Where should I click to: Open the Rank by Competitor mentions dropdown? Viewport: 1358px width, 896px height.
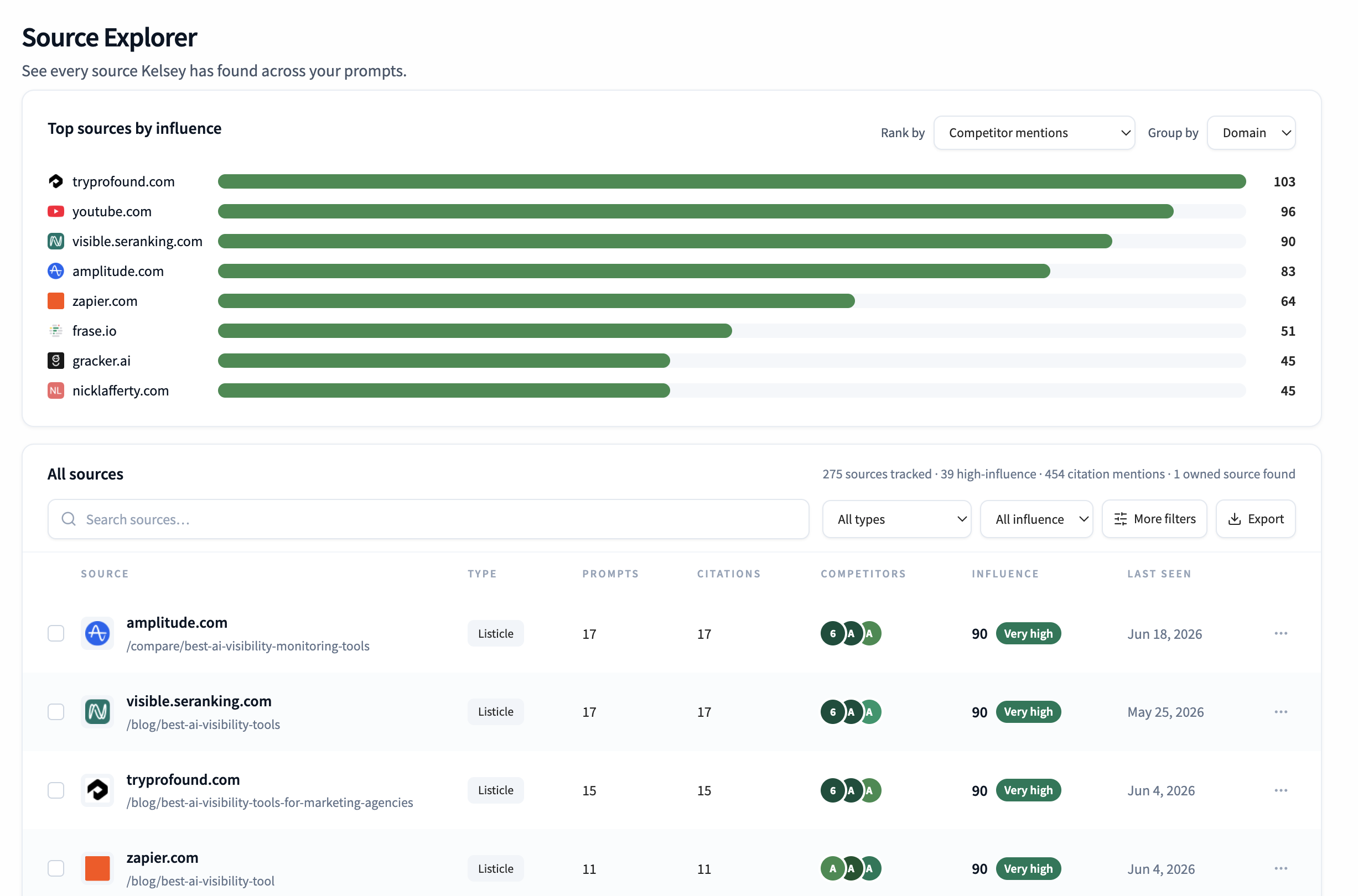(x=1034, y=133)
